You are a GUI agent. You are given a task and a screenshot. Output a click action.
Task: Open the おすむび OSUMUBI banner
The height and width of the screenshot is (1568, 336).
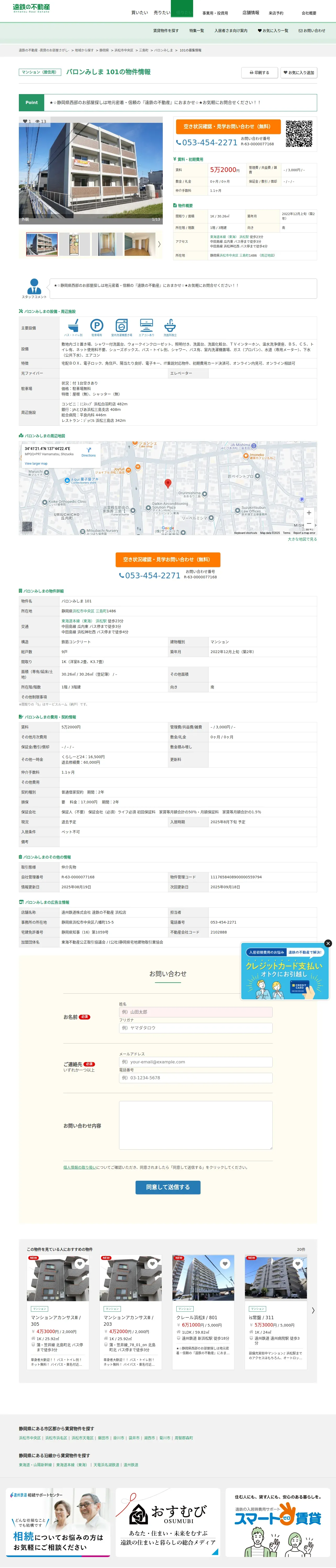click(168, 1522)
